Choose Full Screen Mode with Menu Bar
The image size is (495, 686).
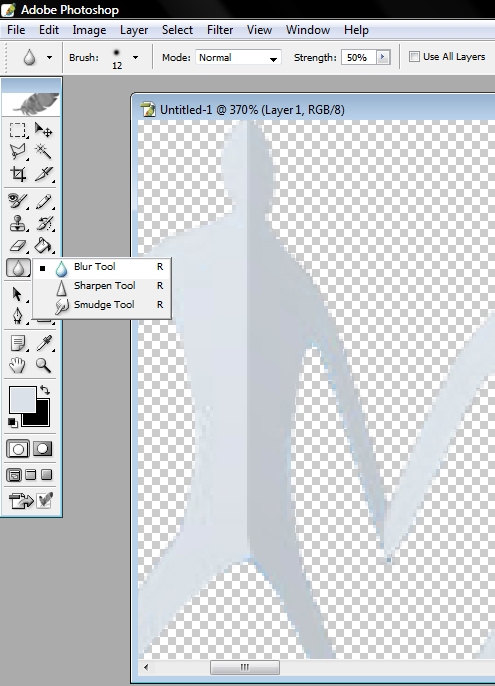[x=31, y=475]
